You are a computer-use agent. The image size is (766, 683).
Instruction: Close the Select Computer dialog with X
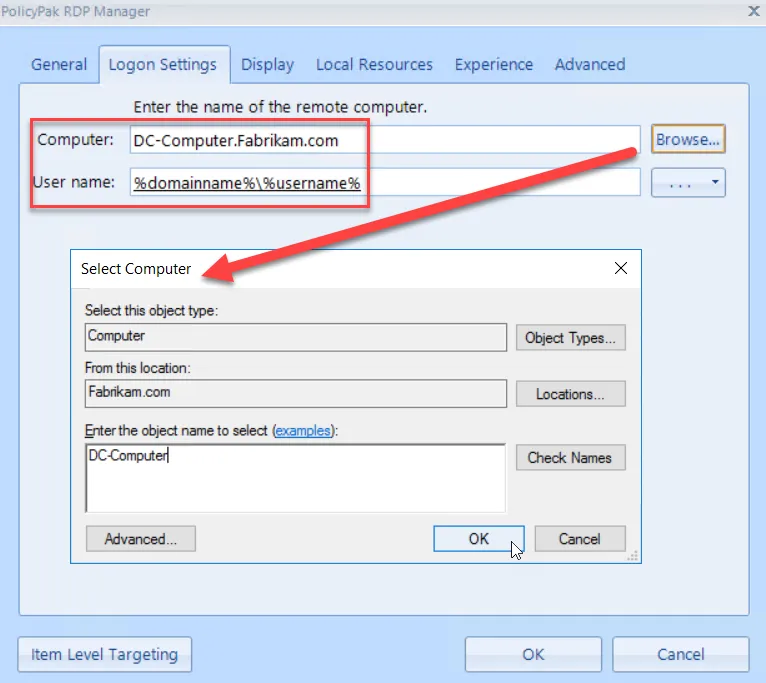(621, 268)
